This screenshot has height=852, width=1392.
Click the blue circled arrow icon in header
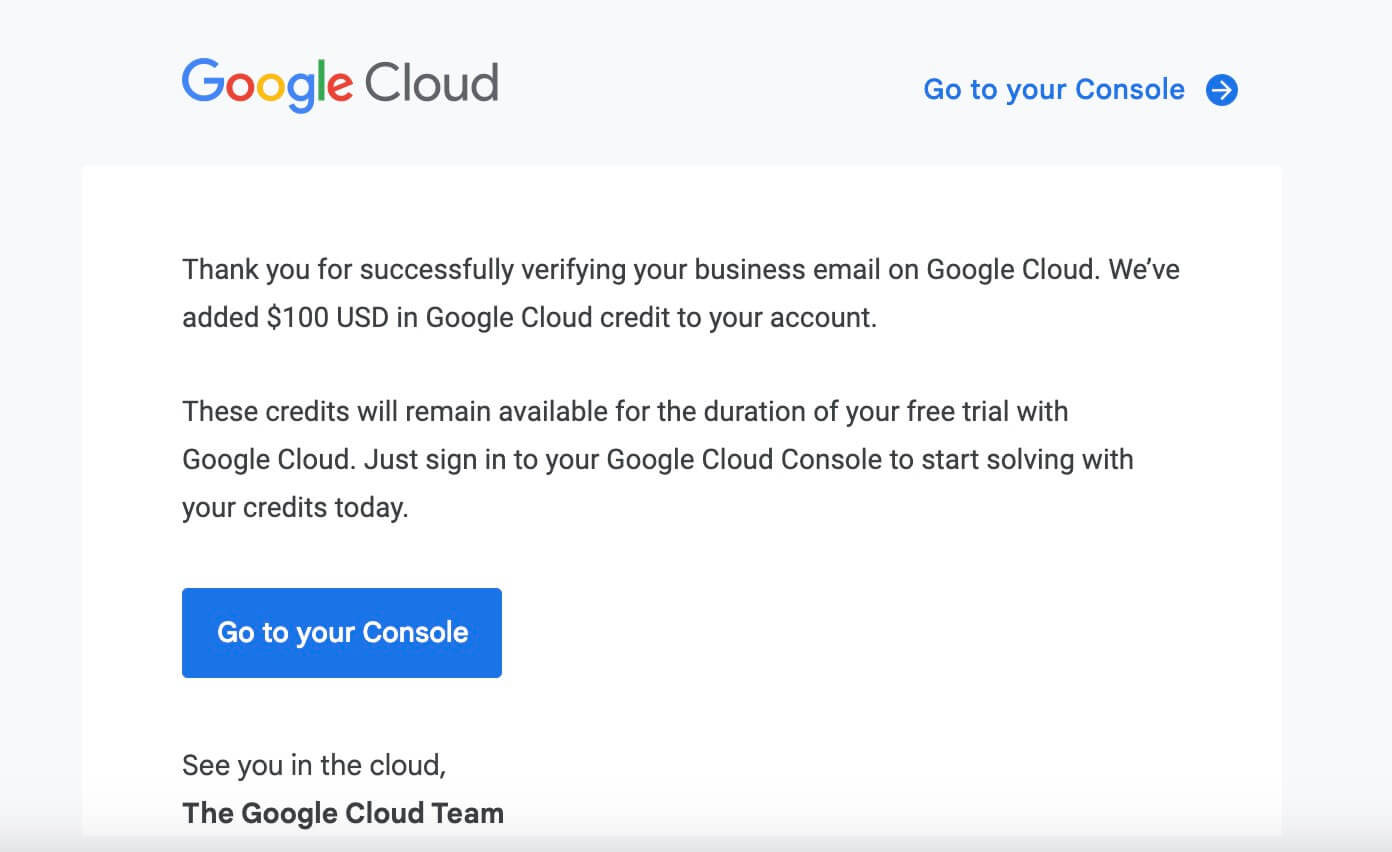tap(1221, 90)
